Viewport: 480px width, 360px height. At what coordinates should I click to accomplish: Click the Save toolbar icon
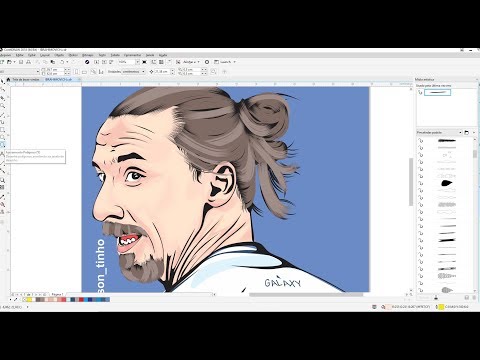click(x=21, y=62)
